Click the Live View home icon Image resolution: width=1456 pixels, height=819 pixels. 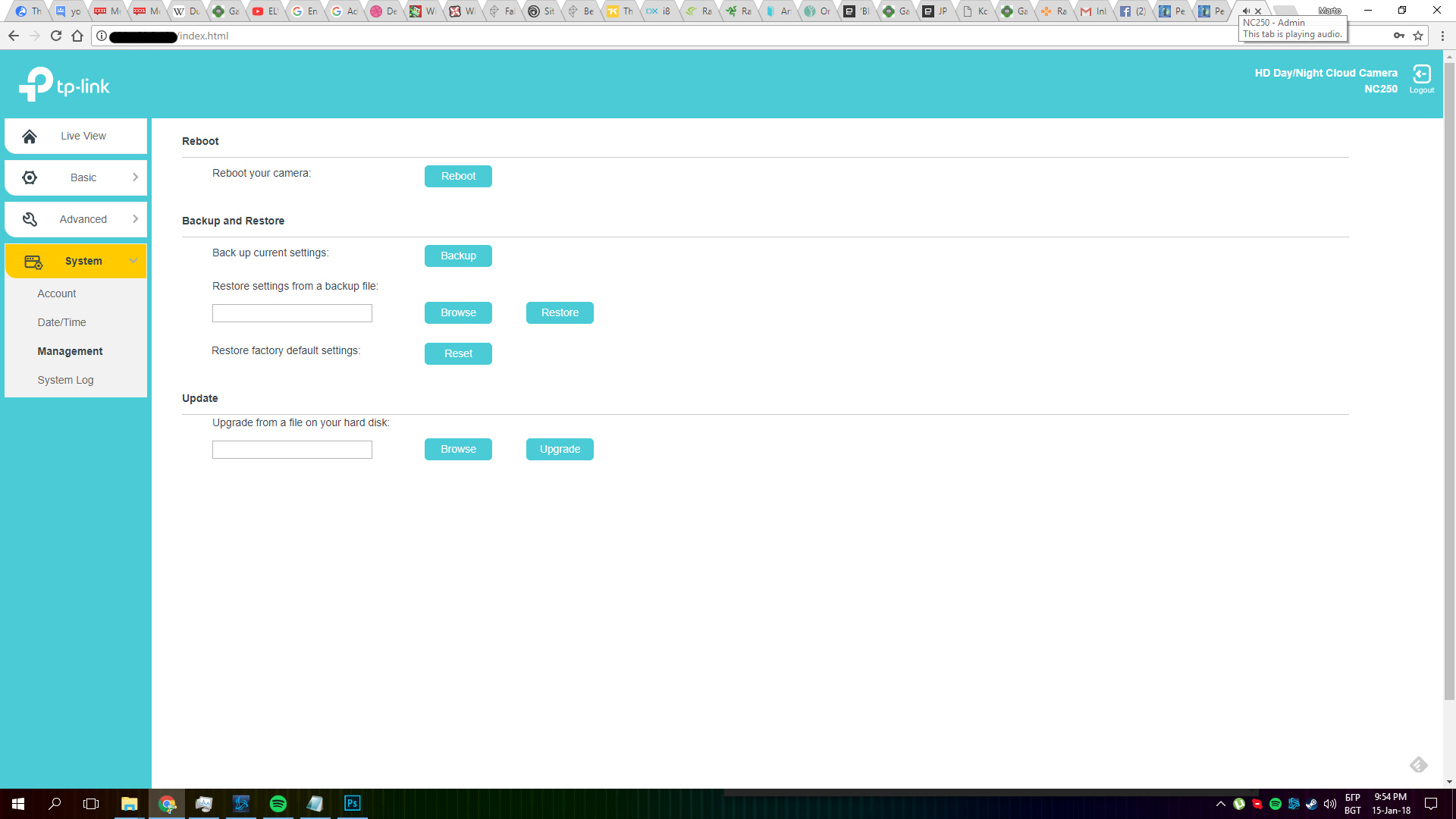point(30,136)
